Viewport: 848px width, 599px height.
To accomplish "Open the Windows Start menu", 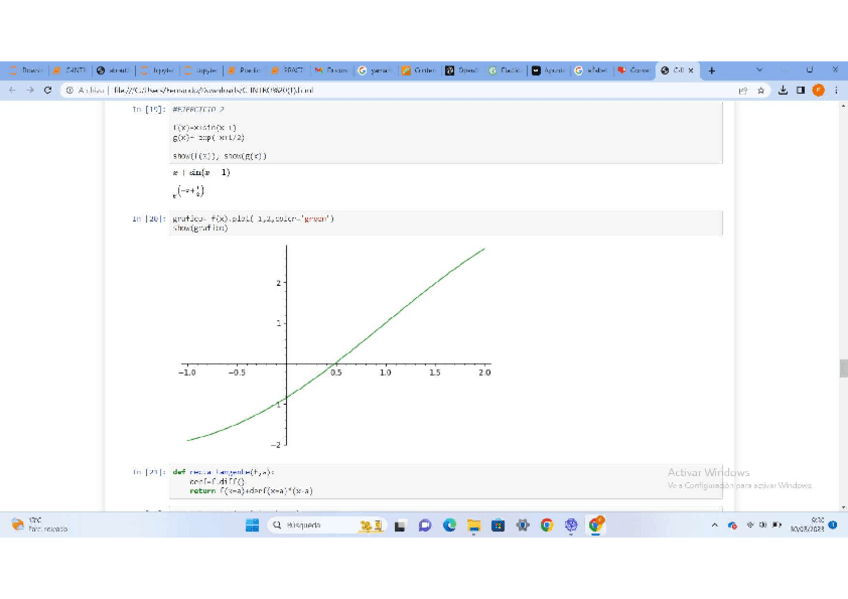I will point(252,525).
